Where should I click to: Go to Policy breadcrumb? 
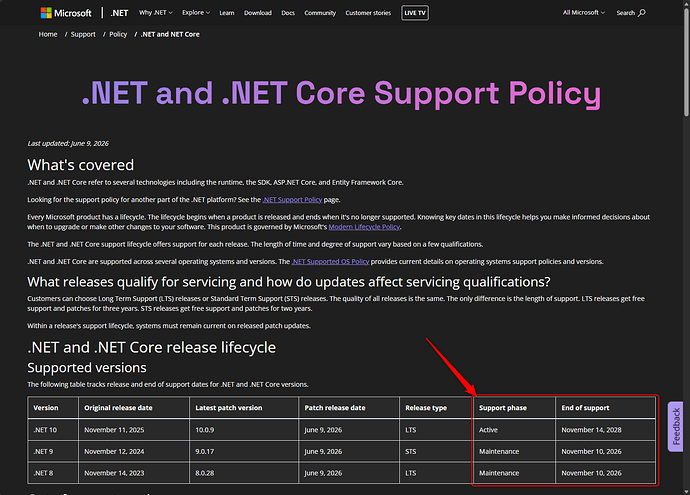tap(118, 34)
